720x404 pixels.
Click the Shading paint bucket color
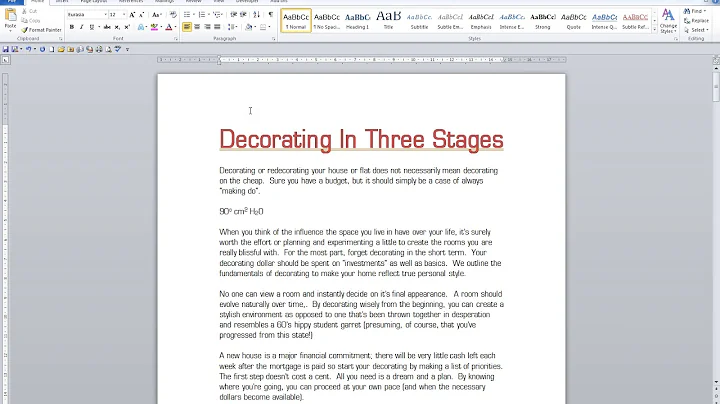[248, 27]
